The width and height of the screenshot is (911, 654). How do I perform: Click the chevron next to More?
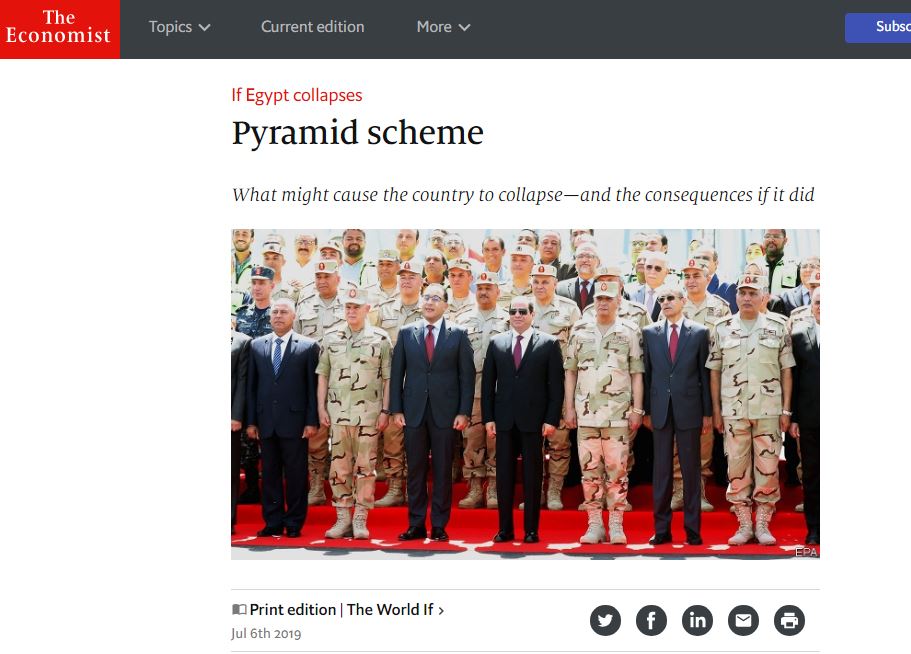pos(464,27)
